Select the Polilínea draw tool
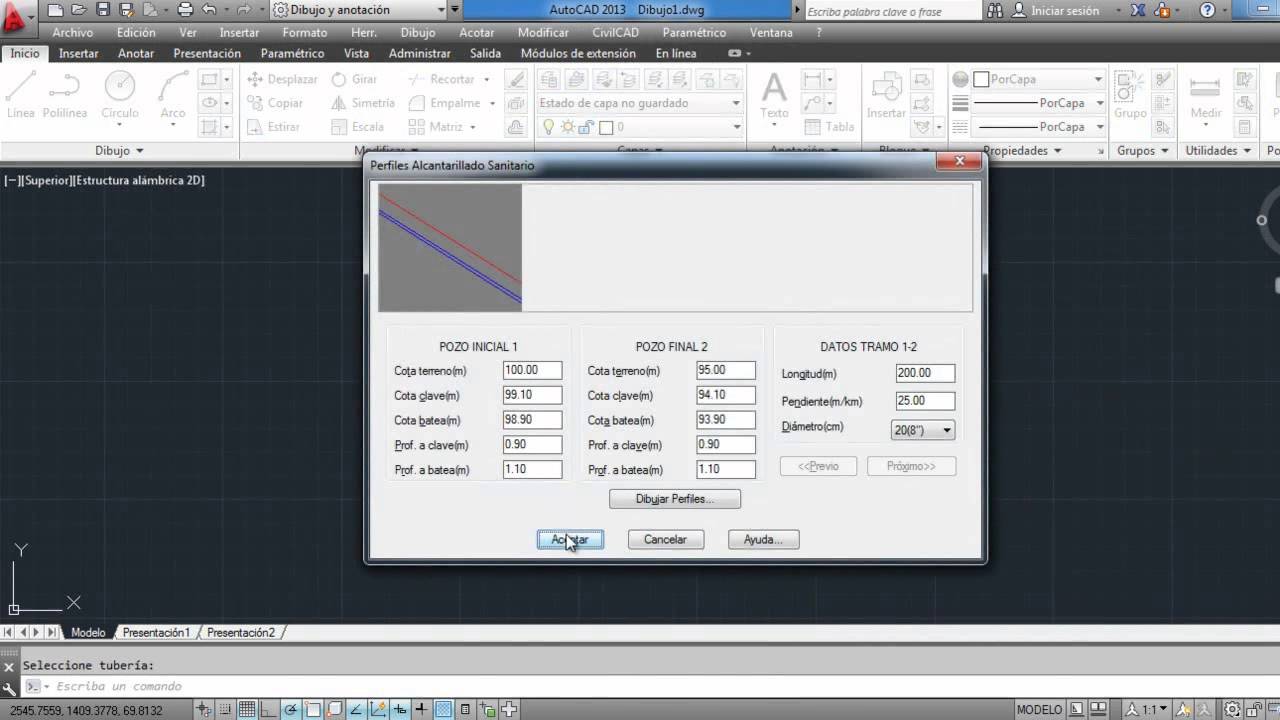Image resolution: width=1280 pixels, height=720 pixels. click(65, 96)
